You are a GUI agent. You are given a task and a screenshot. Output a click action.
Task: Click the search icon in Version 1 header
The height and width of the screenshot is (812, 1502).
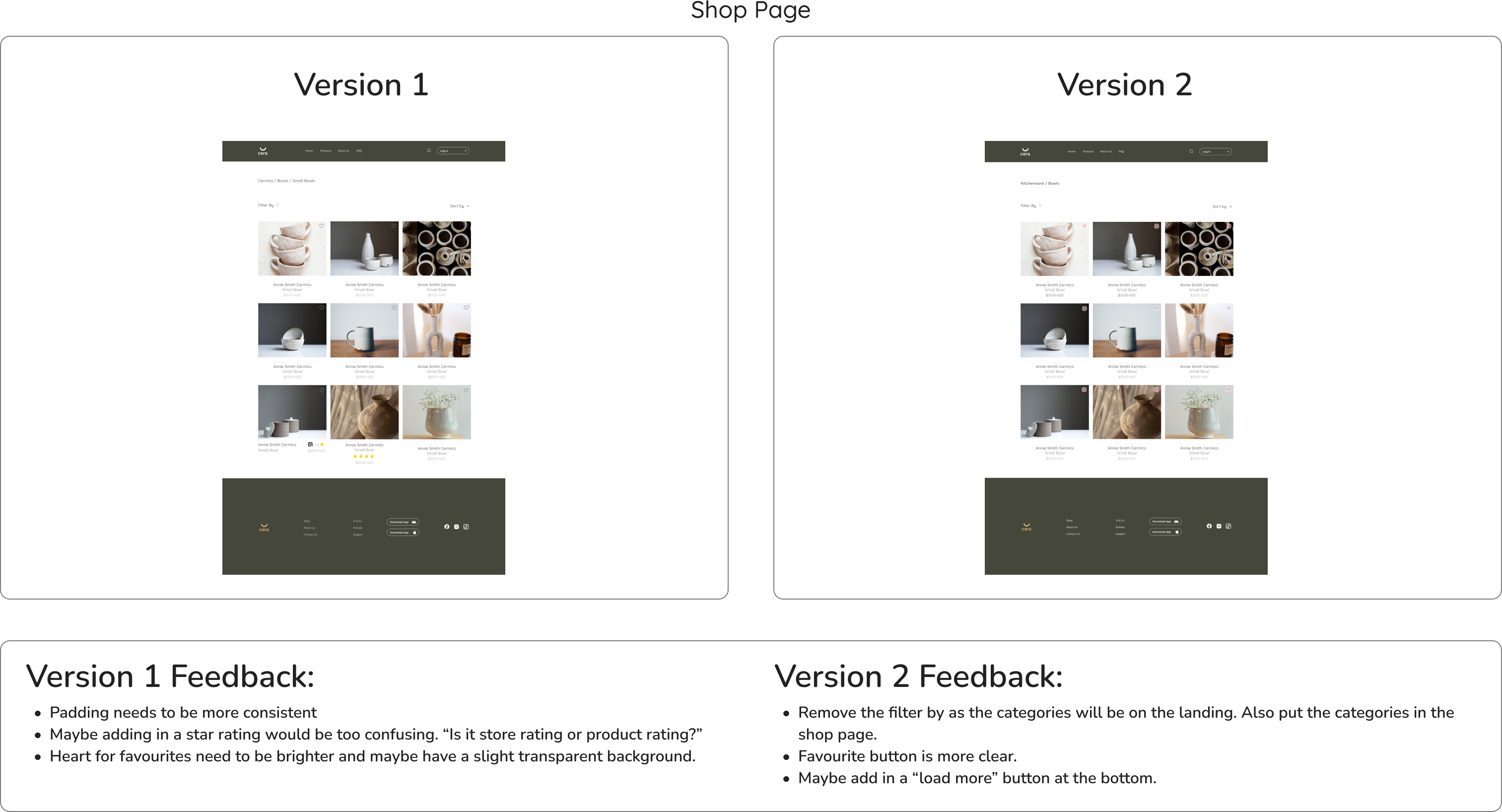coord(428,150)
